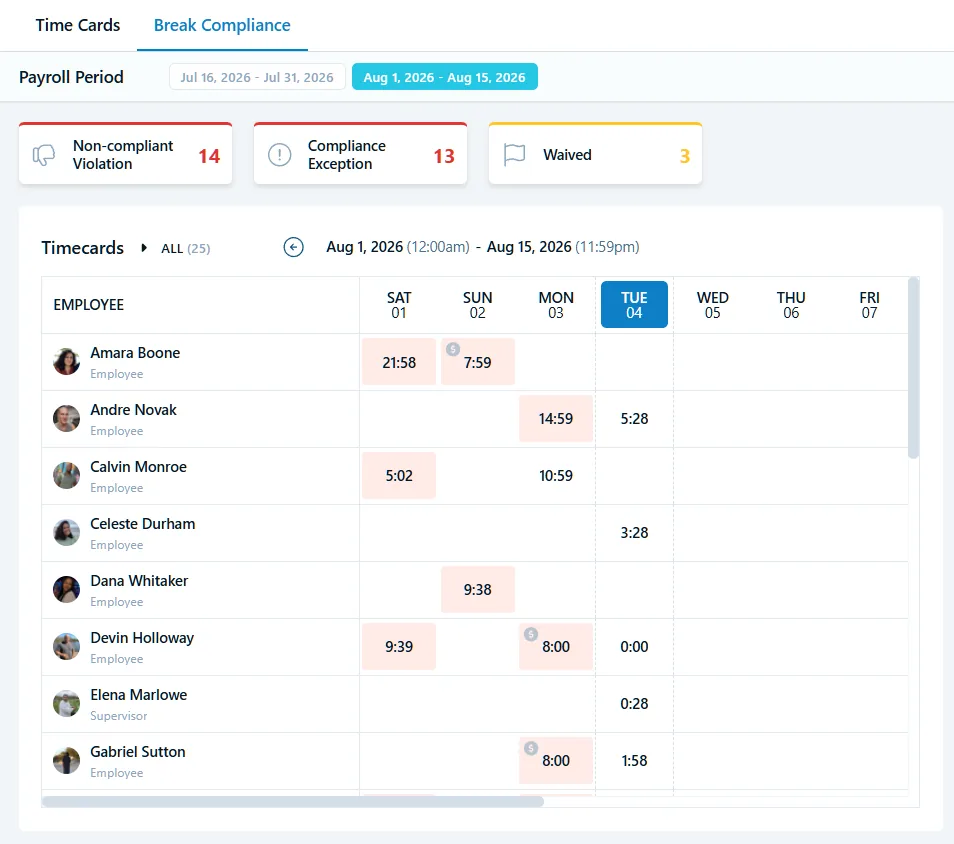Open Devin Holloway's 8:00 Monday cell

(555, 647)
